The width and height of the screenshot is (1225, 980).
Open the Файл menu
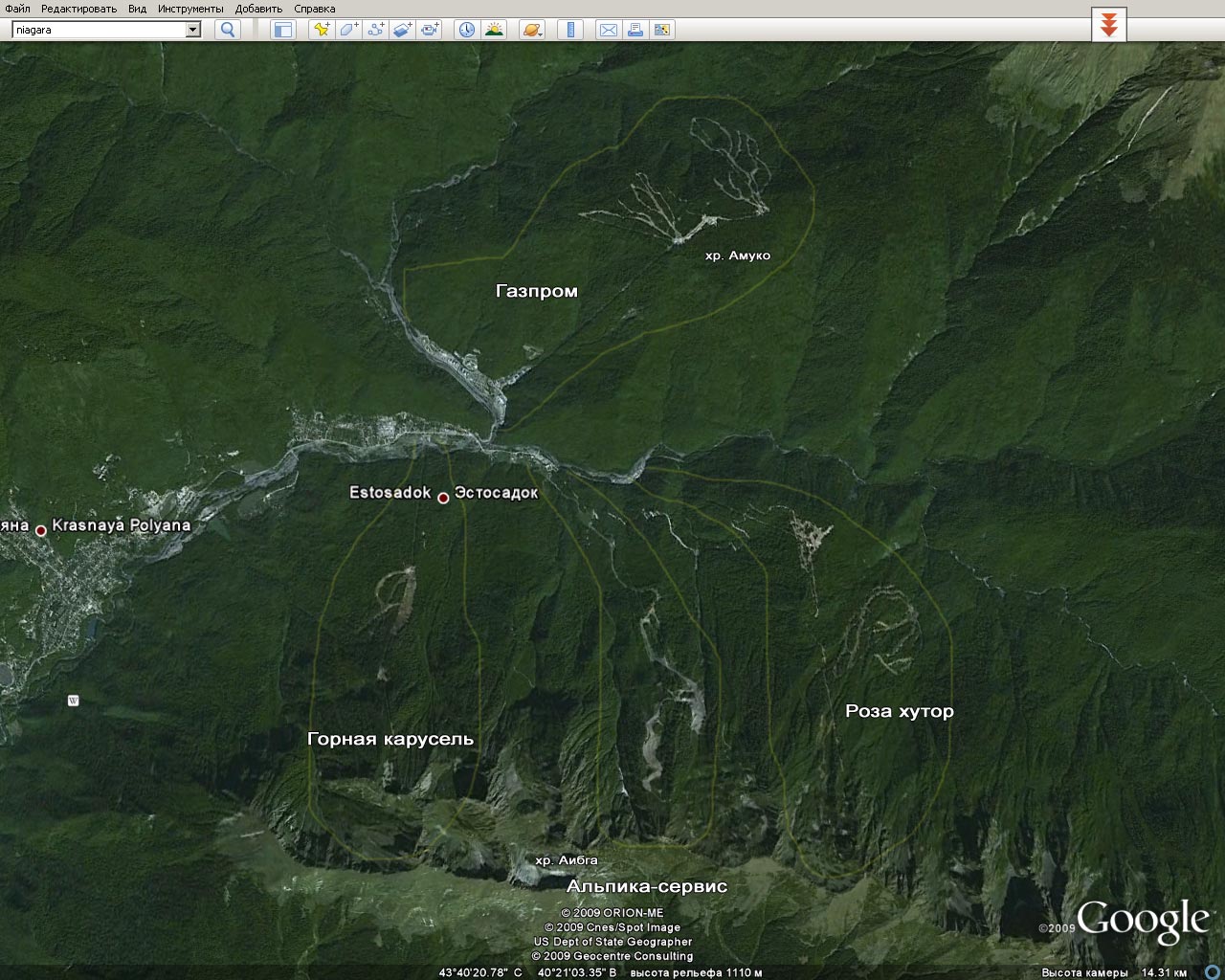(17, 9)
